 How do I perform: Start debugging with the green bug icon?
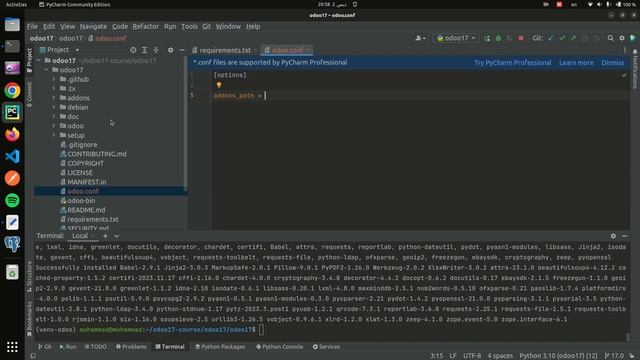coord(498,38)
